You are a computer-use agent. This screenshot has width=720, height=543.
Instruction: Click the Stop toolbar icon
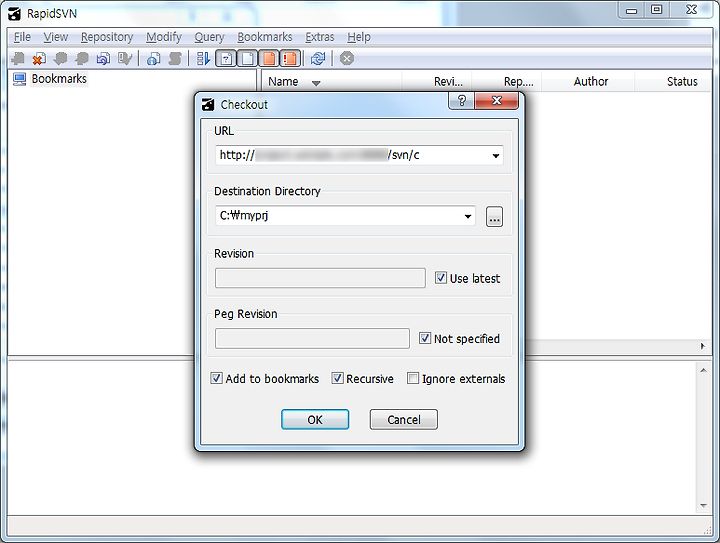click(x=347, y=58)
